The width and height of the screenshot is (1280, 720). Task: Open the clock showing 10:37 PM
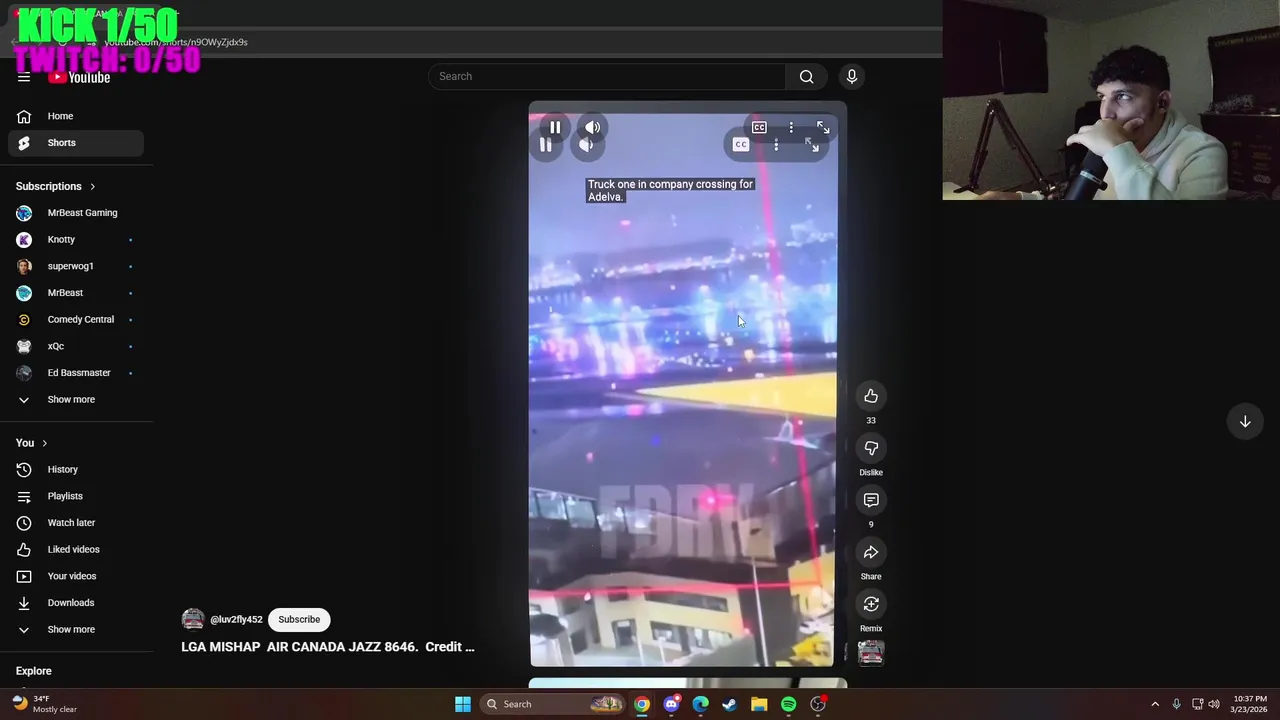point(1250,704)
